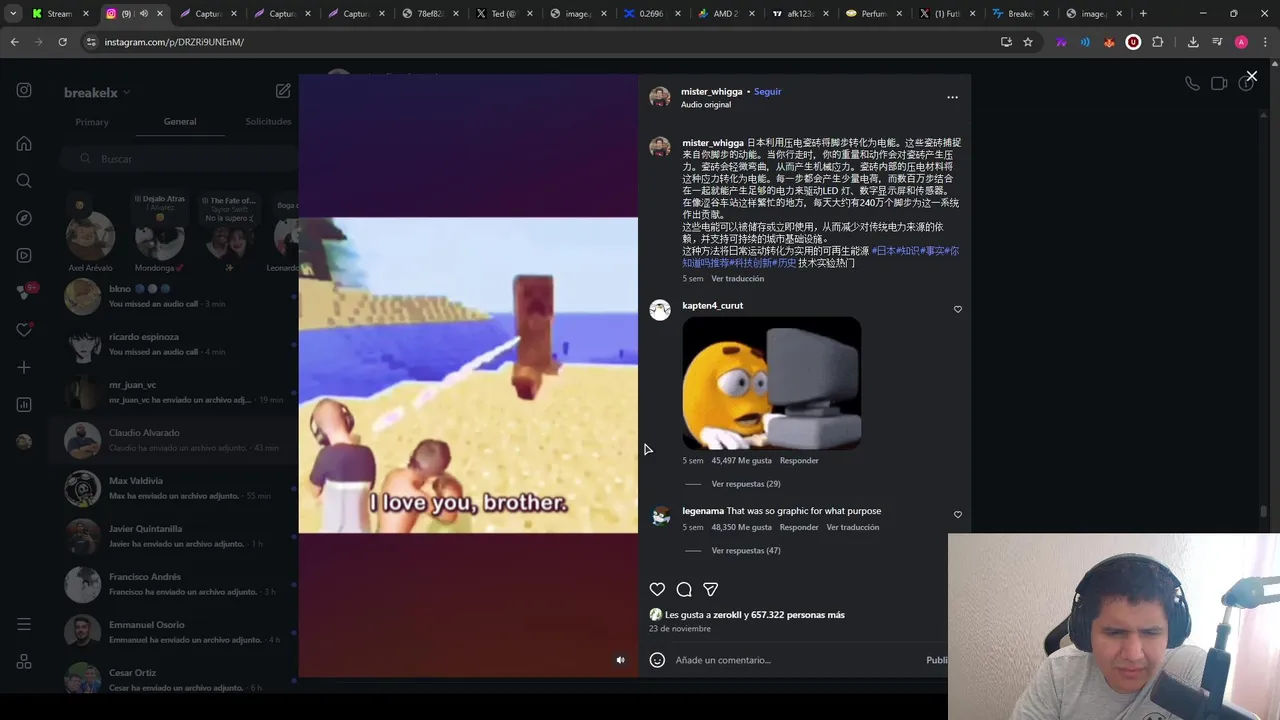
Task: Expand the 47 replies to legenama
Action: click(746, 551)
